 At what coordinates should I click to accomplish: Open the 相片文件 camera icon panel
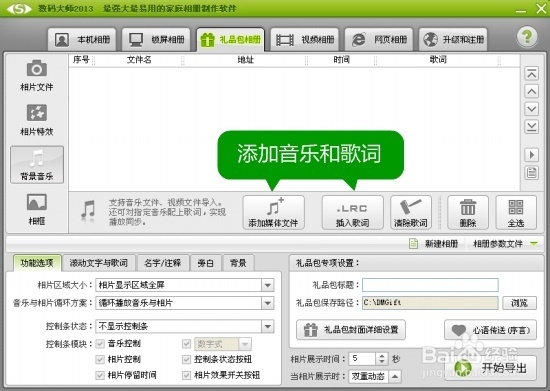tap(36, 75)
